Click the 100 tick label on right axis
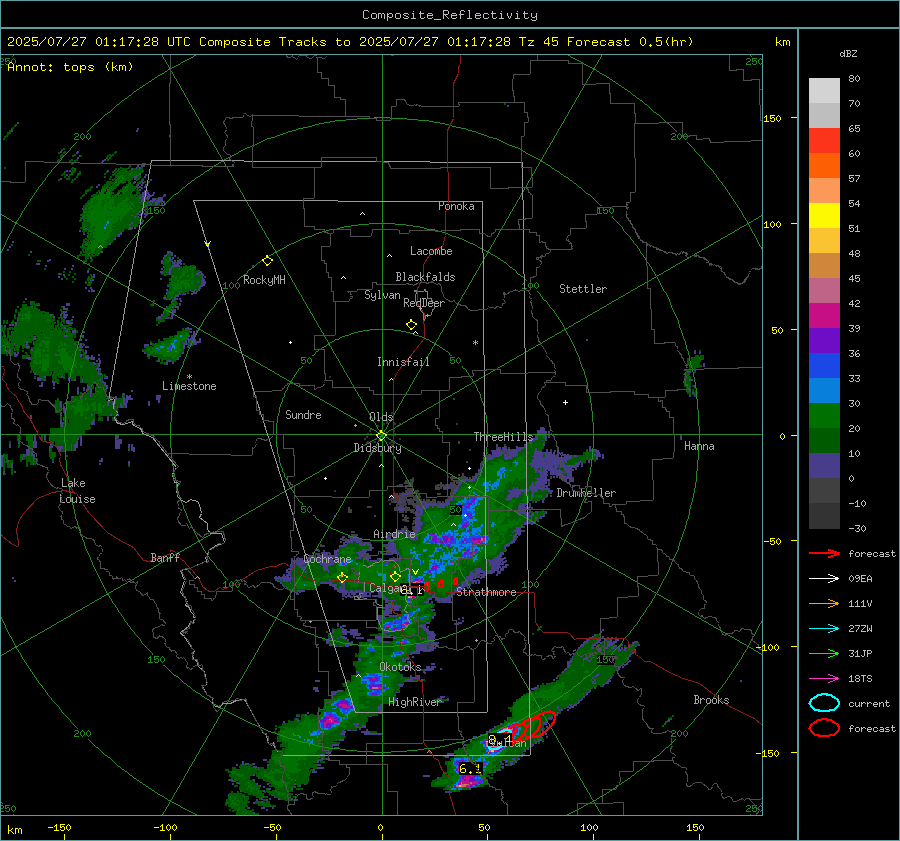Viewport: 900px width, 841px height. [772, 224]
